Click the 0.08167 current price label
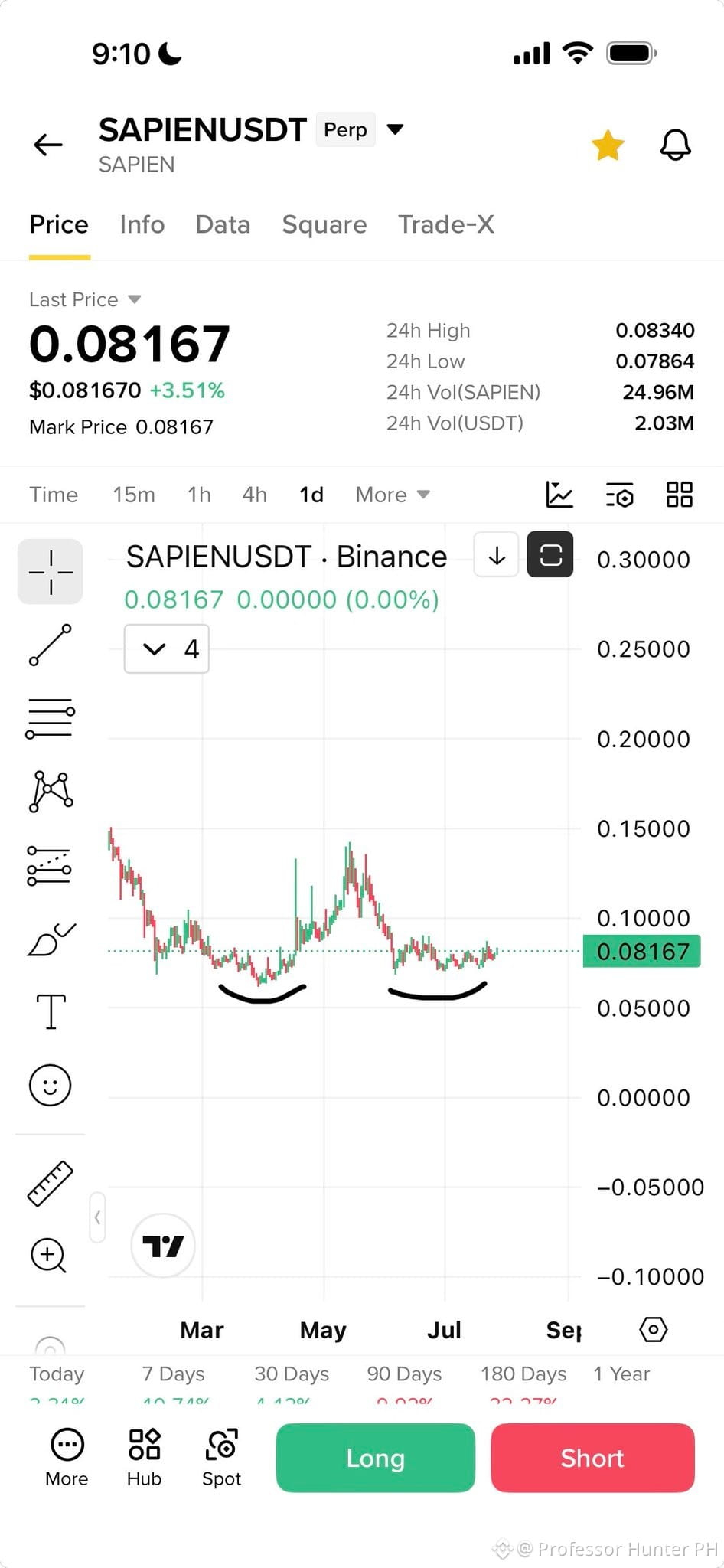This screenshot has height=1568, width=724. coord(641,952)
